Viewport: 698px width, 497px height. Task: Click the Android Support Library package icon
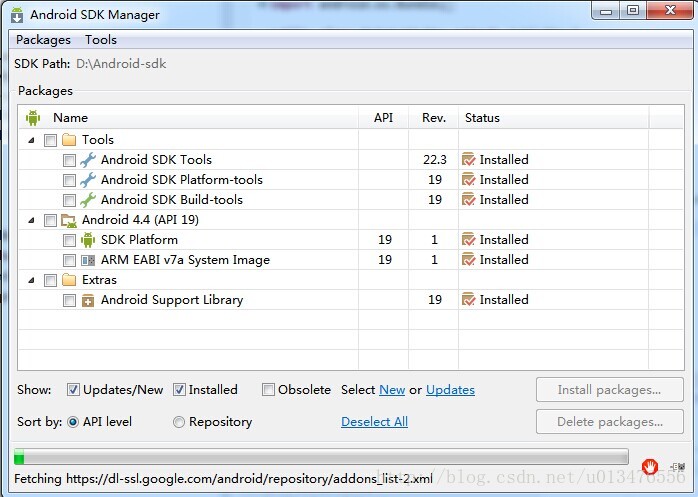(x=88, y=301)
